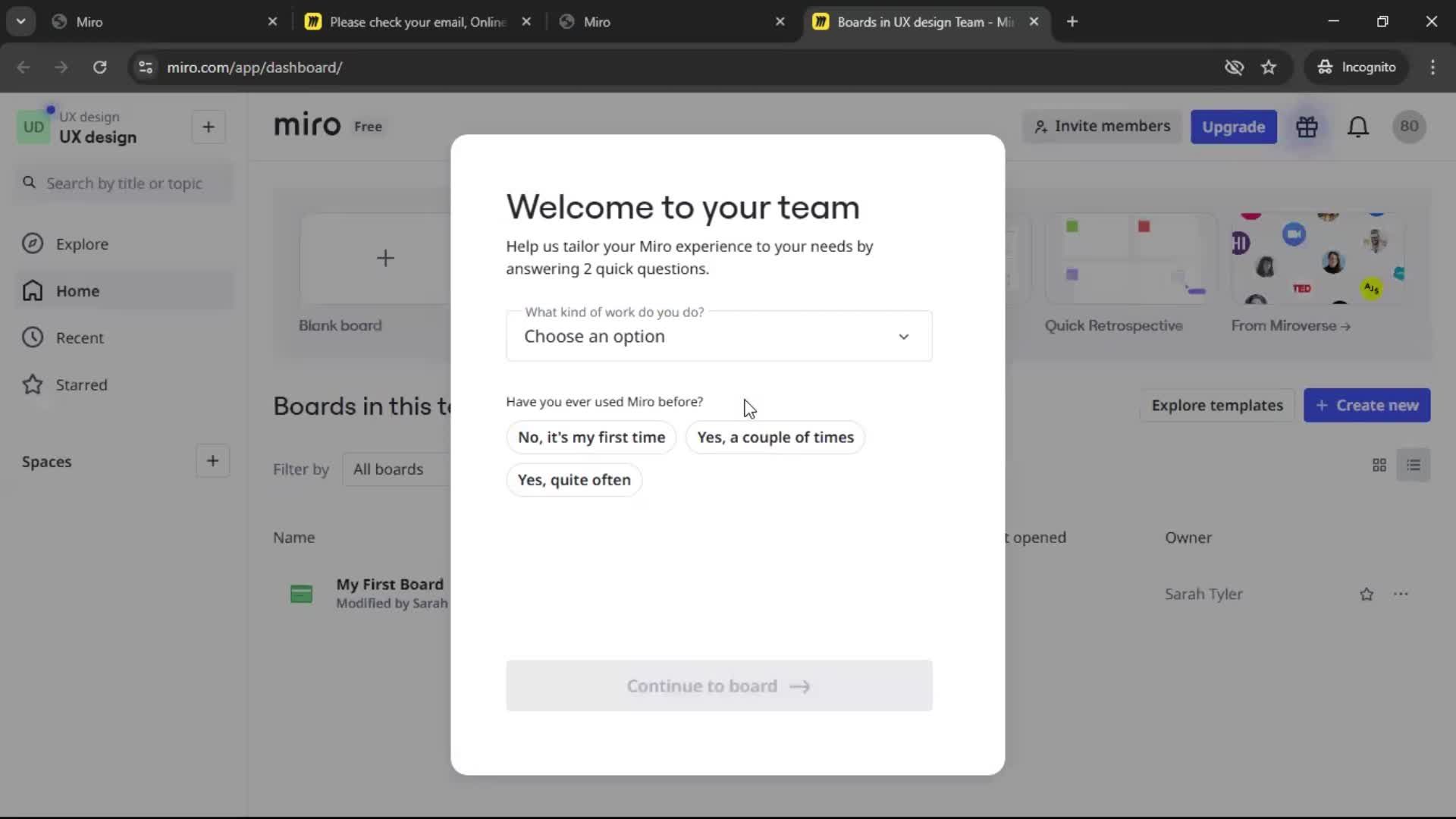The height and width of the screenshot is (819, 1456).
Task: Star the My First Board row
Action: (x=1367, y=595)
